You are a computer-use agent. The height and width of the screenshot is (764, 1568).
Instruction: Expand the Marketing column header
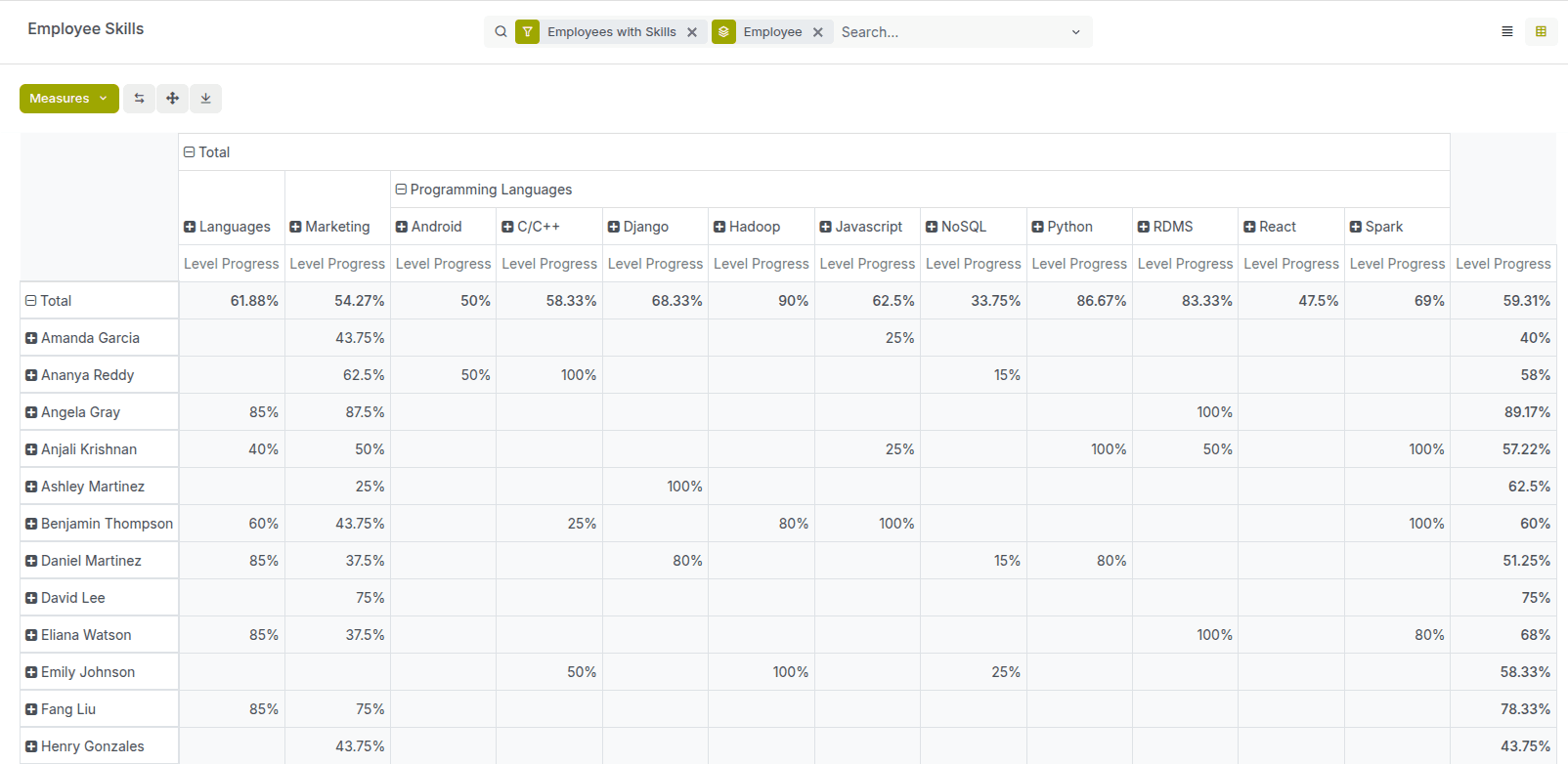329,227
